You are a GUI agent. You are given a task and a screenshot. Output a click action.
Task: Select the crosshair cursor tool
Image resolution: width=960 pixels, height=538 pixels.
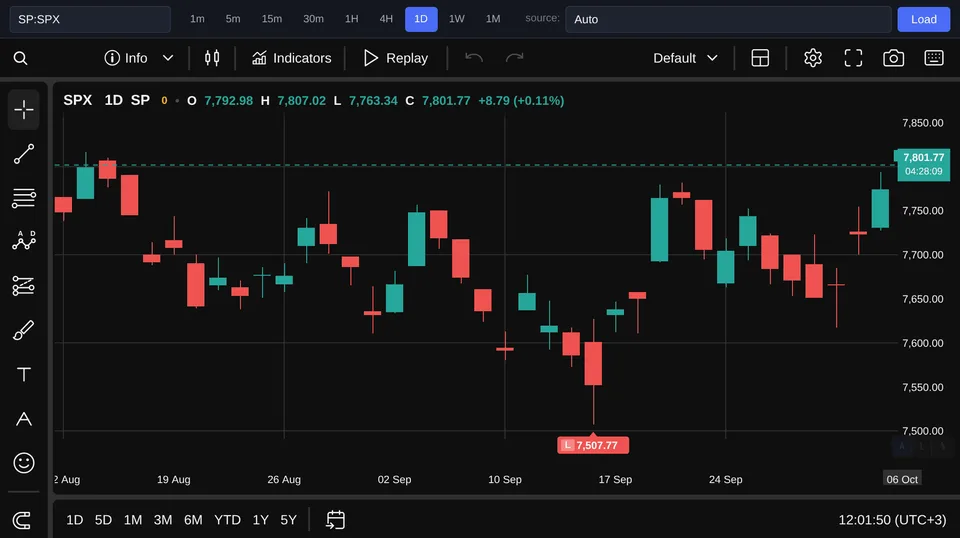(x=24, y=110)
